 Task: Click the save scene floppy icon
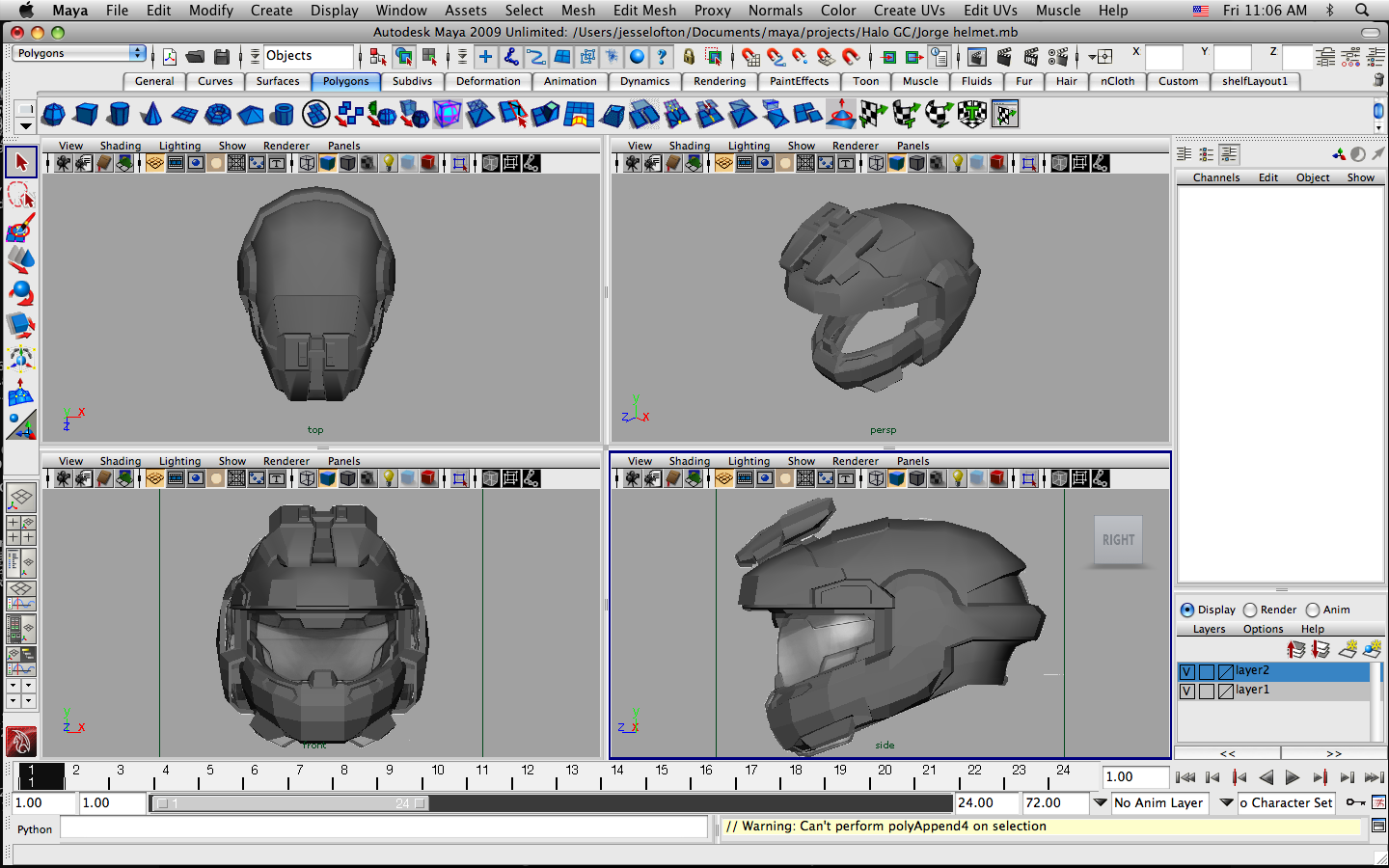pos(222,57)
